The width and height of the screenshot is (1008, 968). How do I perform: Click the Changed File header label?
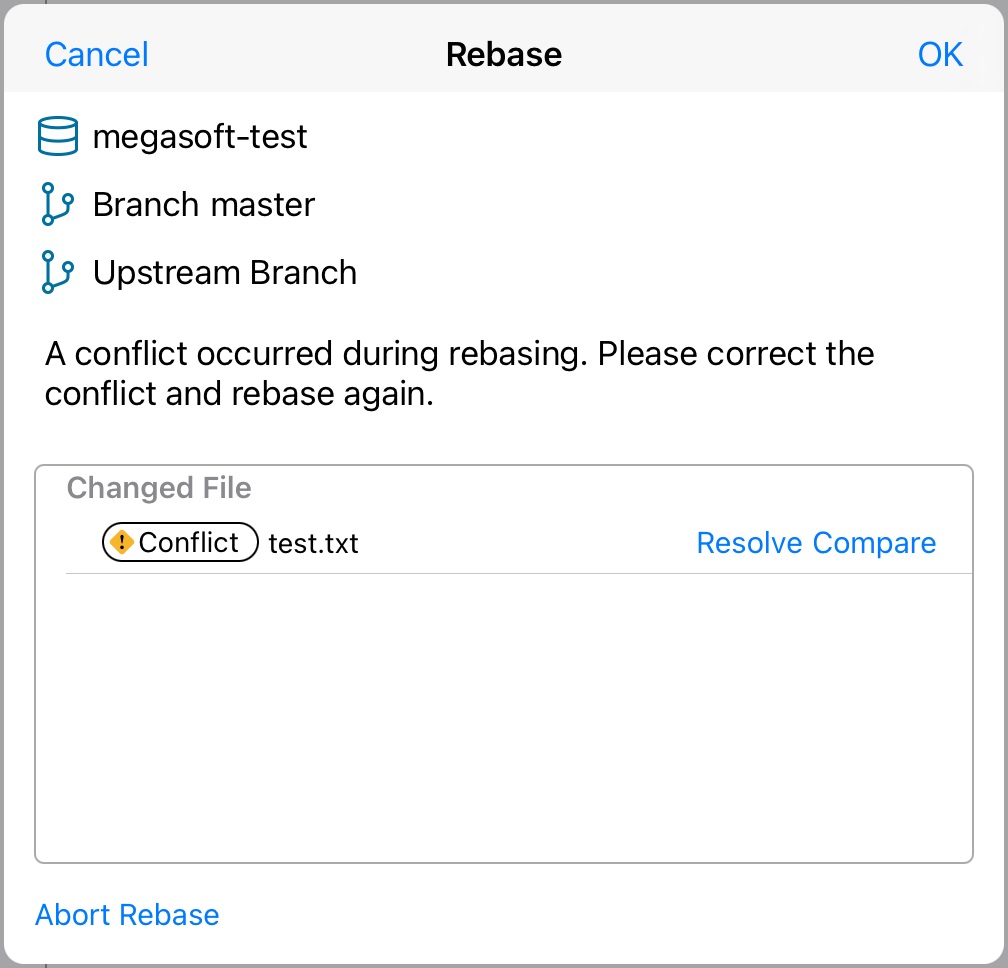tap(158, 488)
